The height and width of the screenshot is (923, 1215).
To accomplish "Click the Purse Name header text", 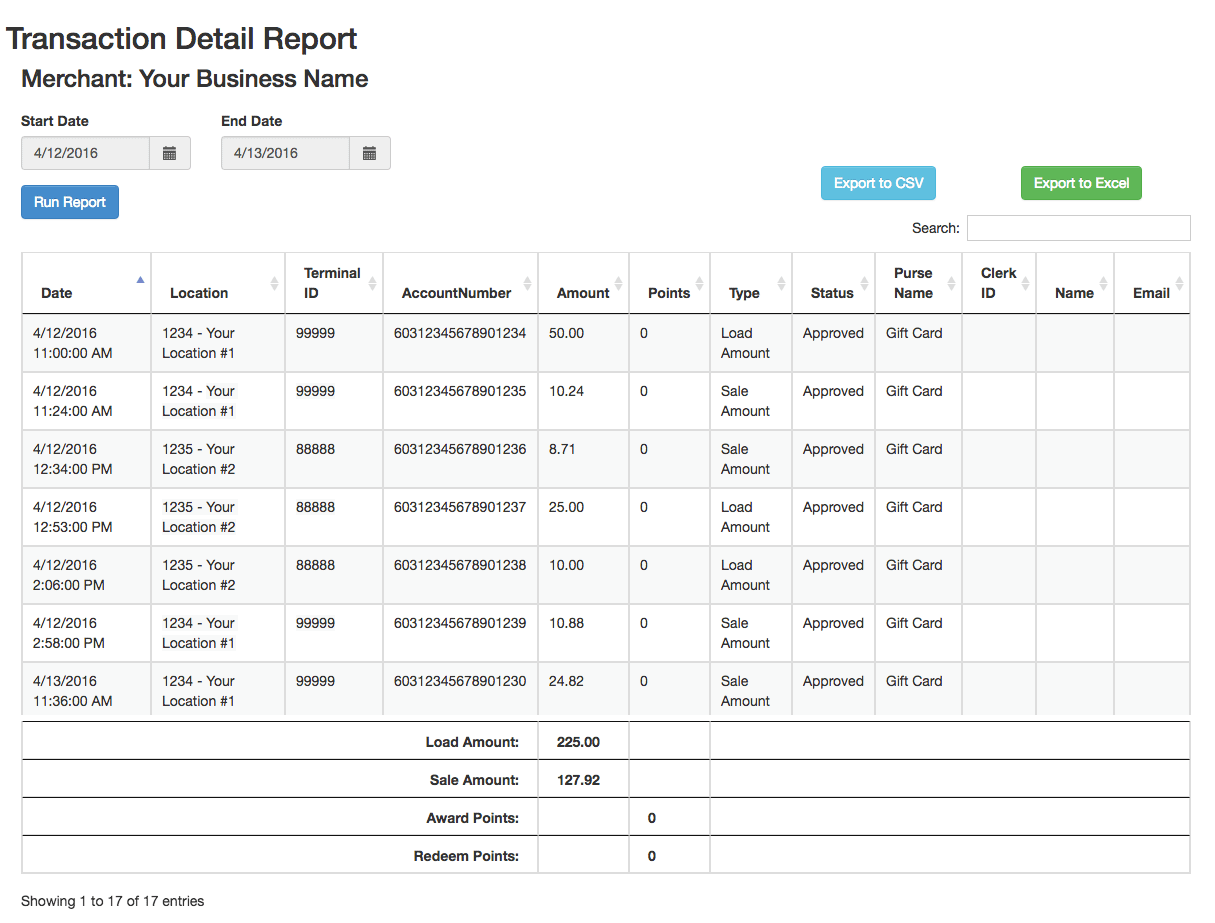I will pyautogui.click(x=913, y=283).
